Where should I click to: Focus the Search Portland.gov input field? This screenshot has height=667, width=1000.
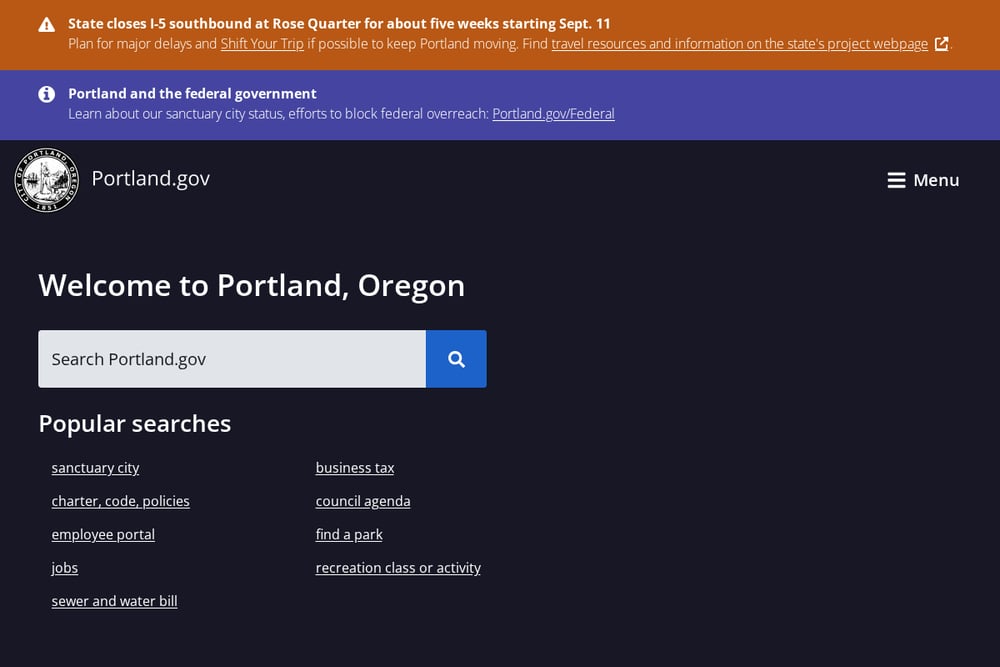coord(232,359)
